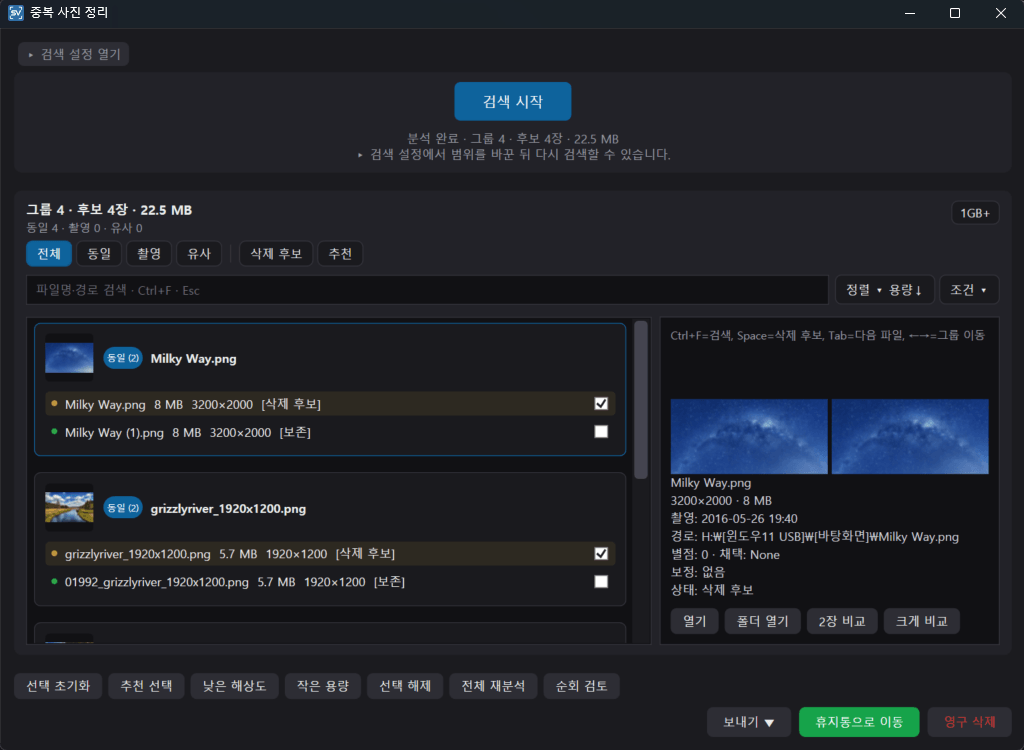This screenshot has height=750, width=1024.
Task: Switch to the 유사 filter tab
Action: 199,253
